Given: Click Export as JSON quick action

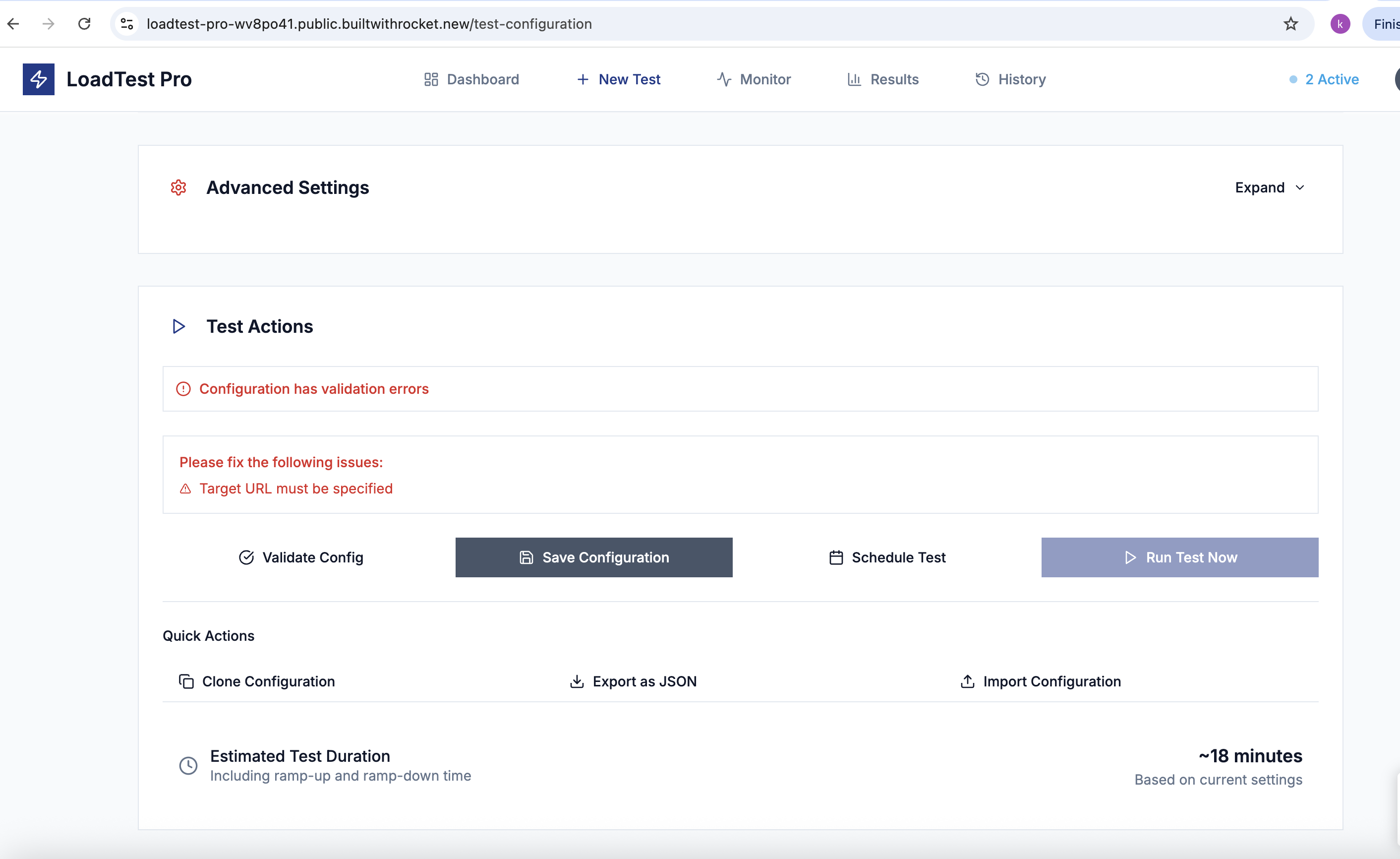Looking at the screenshot, I should [x=633, y=681].
